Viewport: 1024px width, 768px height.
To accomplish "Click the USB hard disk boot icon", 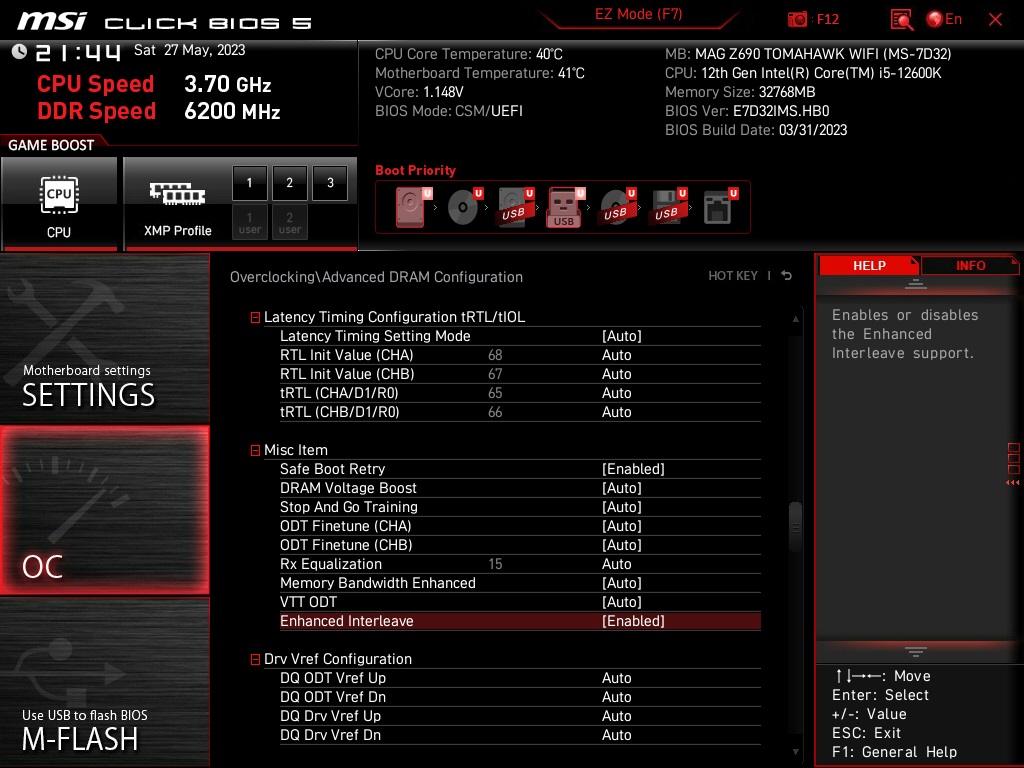I will point(515,207).
